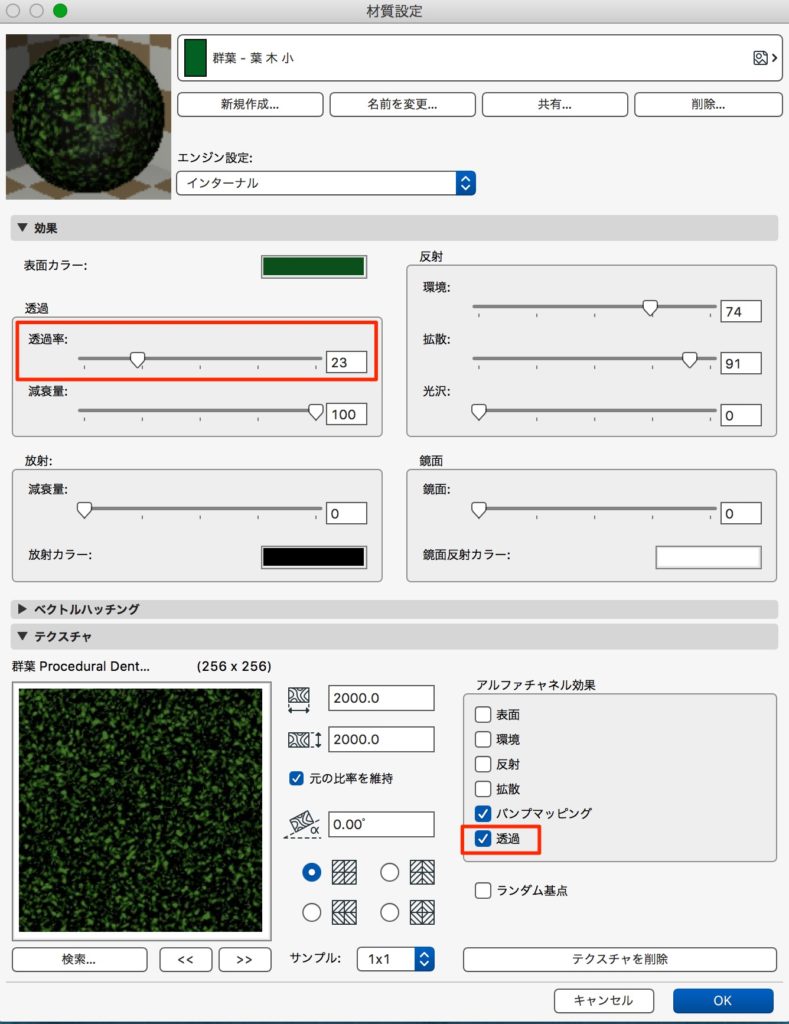
Task: Enable the 表面 alpha channel checkbox
Action: [483, 714]
